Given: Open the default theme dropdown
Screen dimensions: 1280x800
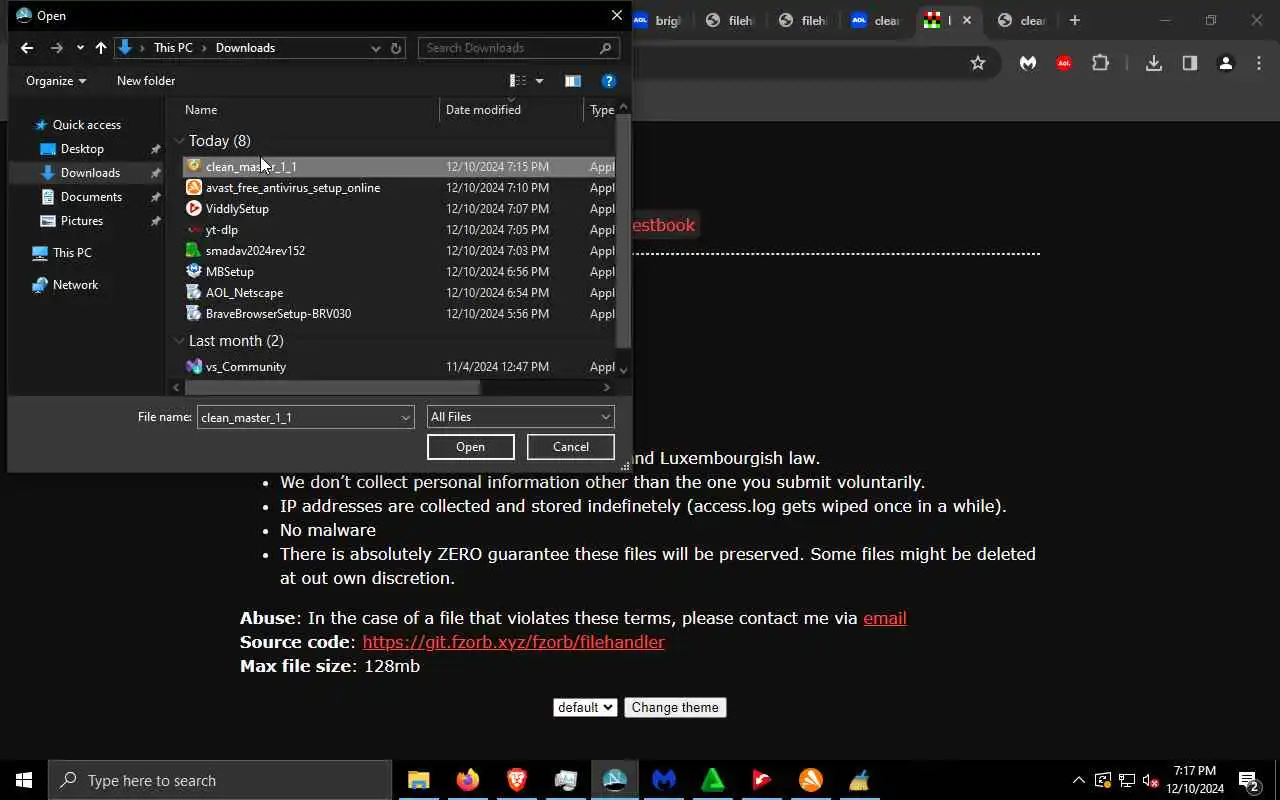Looking at the screenshot, I should coord(585,707).
